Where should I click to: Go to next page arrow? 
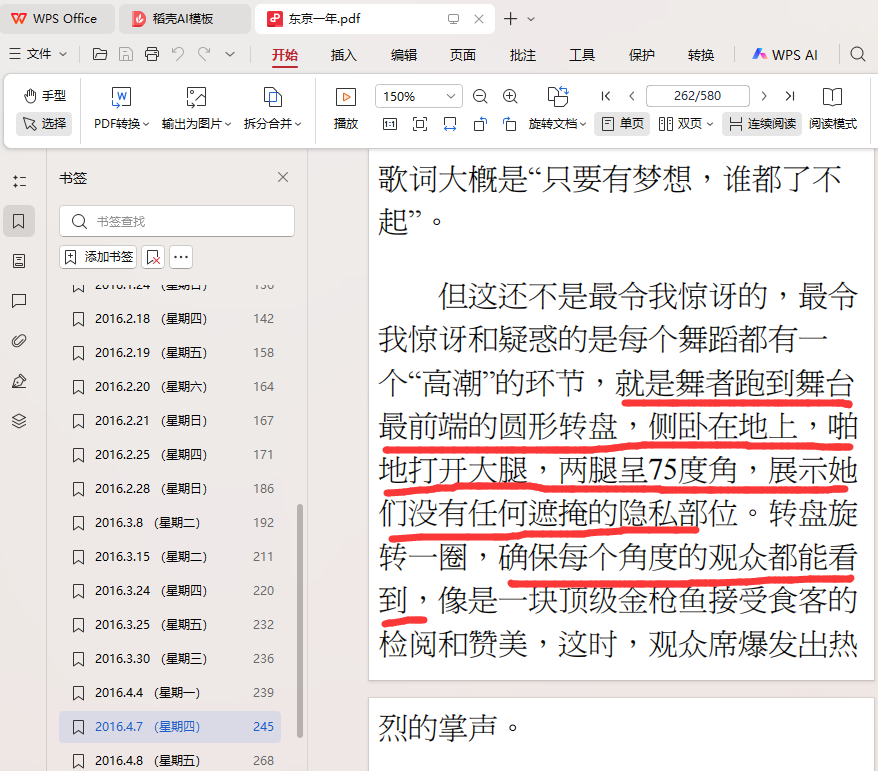tap(764, 96)
